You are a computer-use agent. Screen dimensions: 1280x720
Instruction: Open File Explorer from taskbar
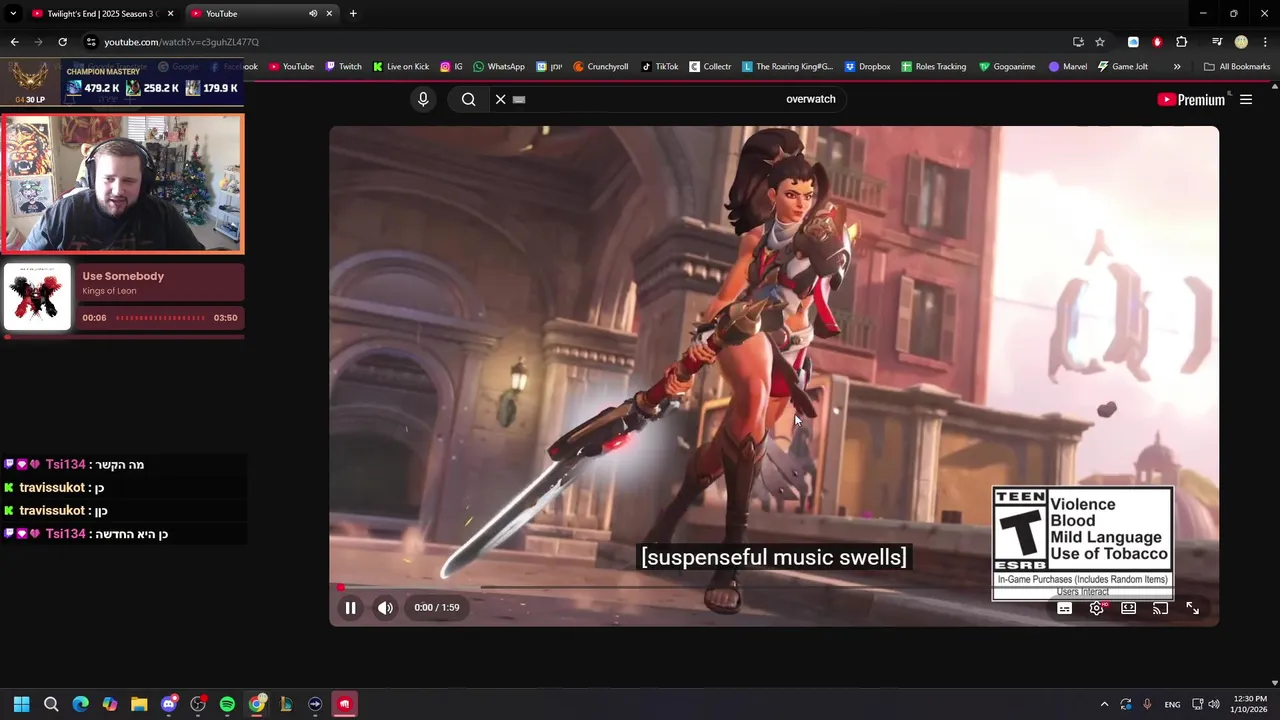[139, 704]
